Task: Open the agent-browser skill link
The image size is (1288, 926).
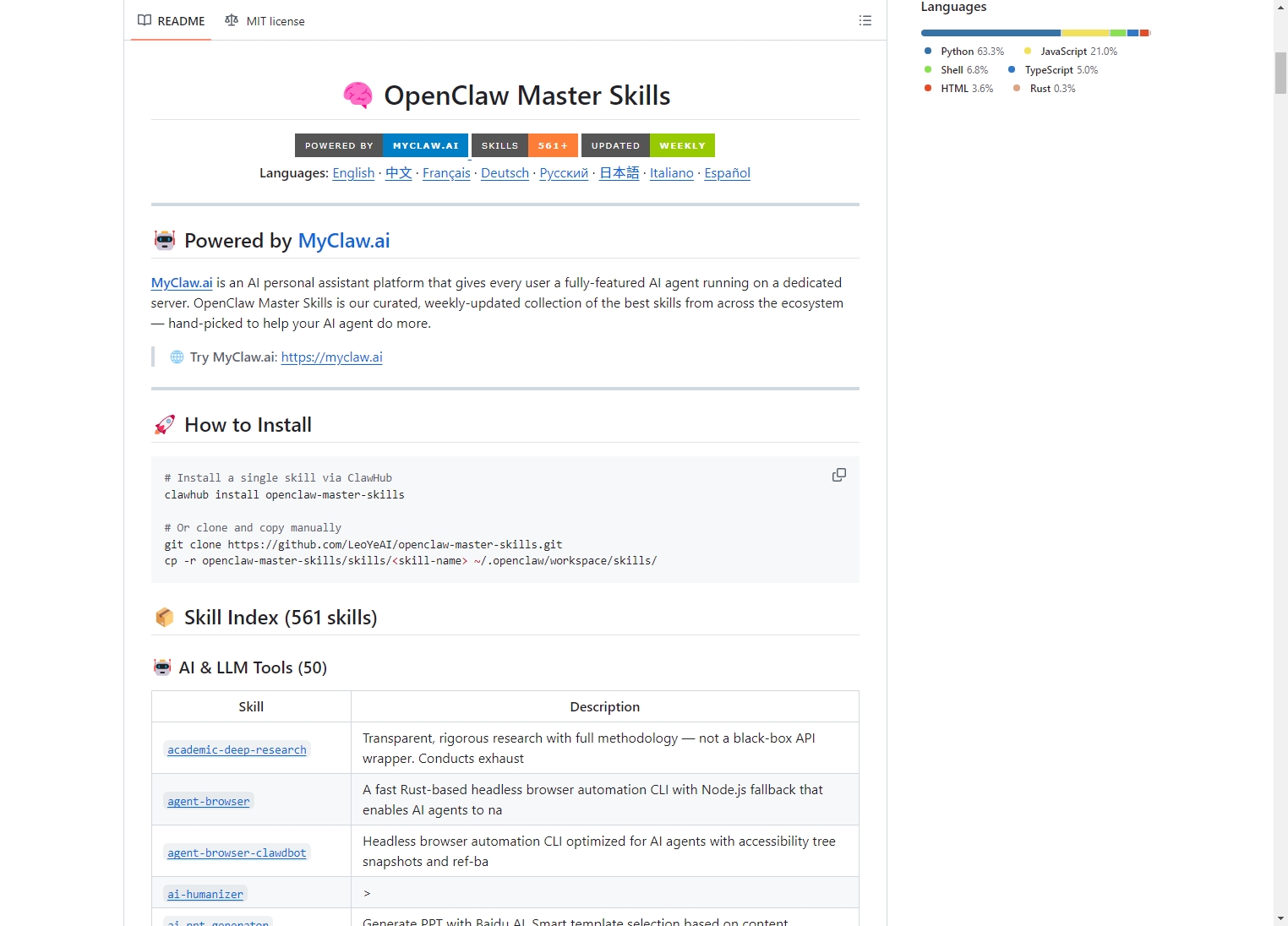Action: coord(209,801)
